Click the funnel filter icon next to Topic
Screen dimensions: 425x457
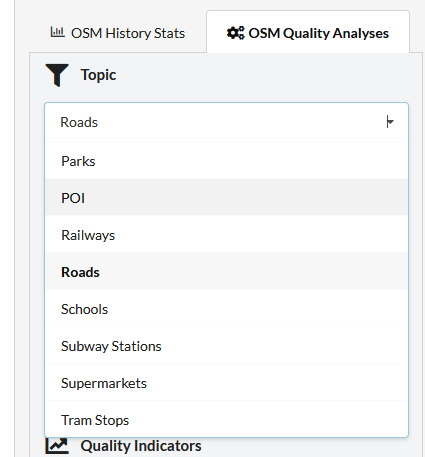click(x=57, y=75)
